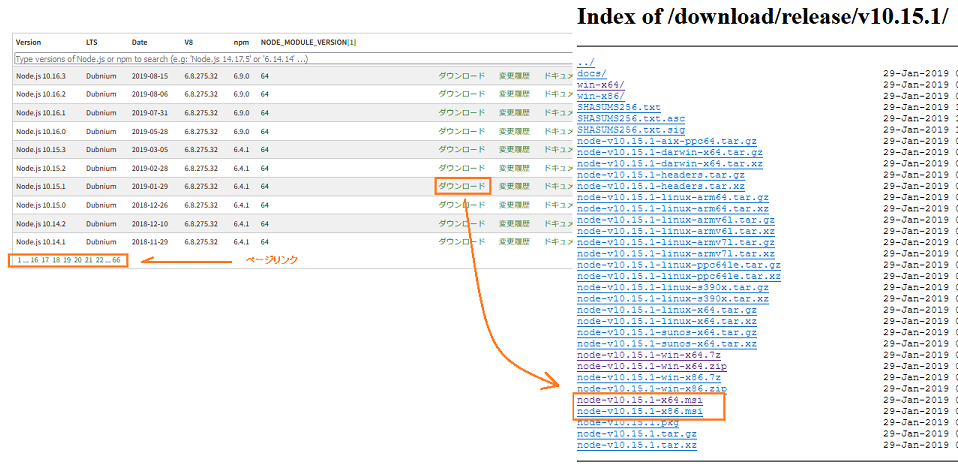This screenshot has height=471, width=958.
Task: Select the date cell 2019-08-15
Action: click(150, 76)
